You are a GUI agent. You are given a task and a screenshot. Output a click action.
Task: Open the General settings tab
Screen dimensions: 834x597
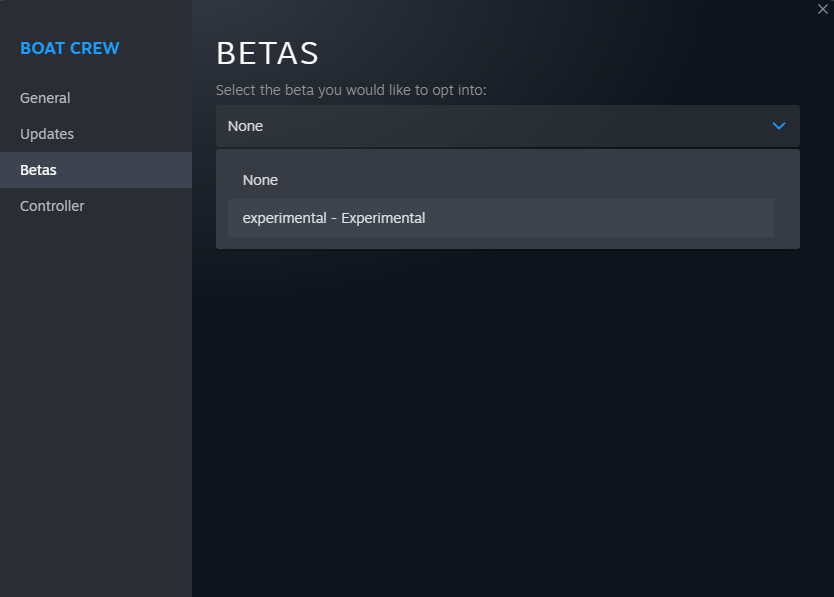[45, 98]
